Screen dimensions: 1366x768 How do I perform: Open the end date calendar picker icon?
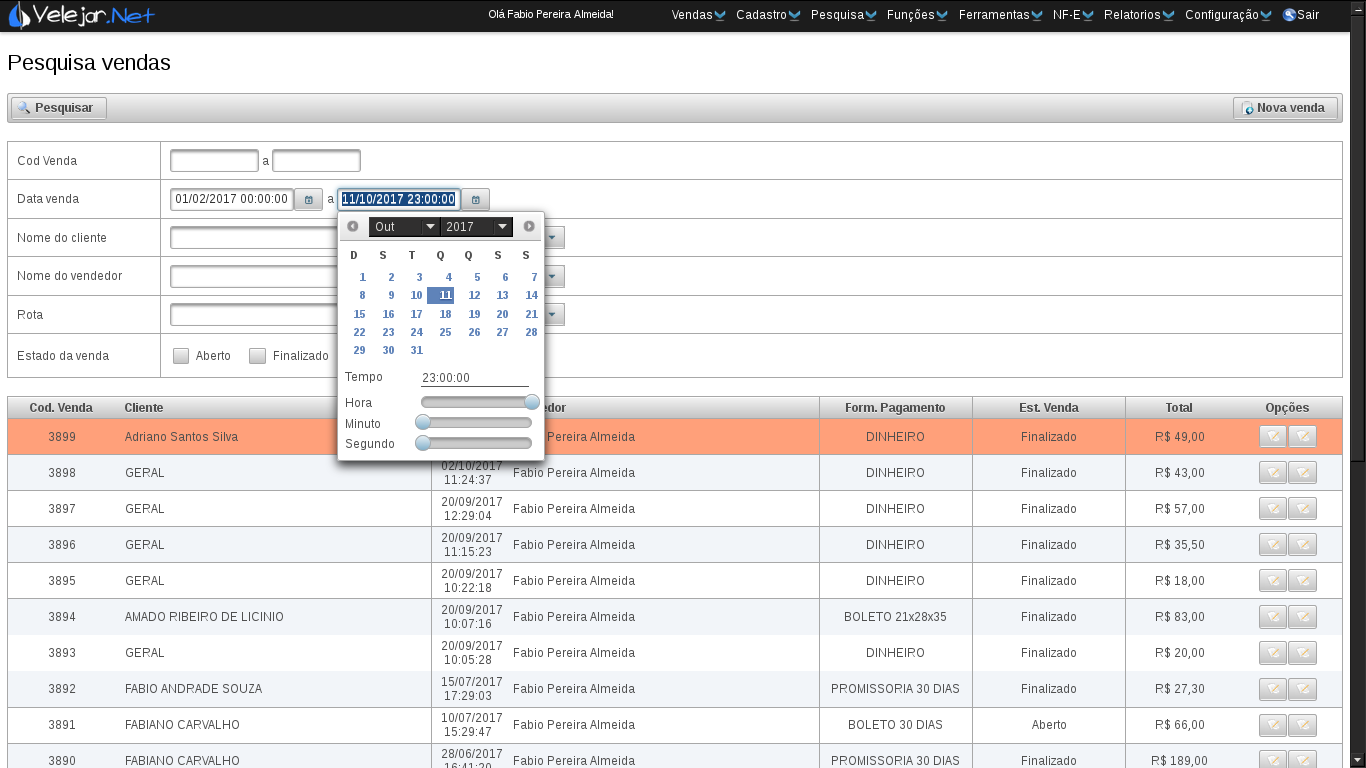click(475, 200)
